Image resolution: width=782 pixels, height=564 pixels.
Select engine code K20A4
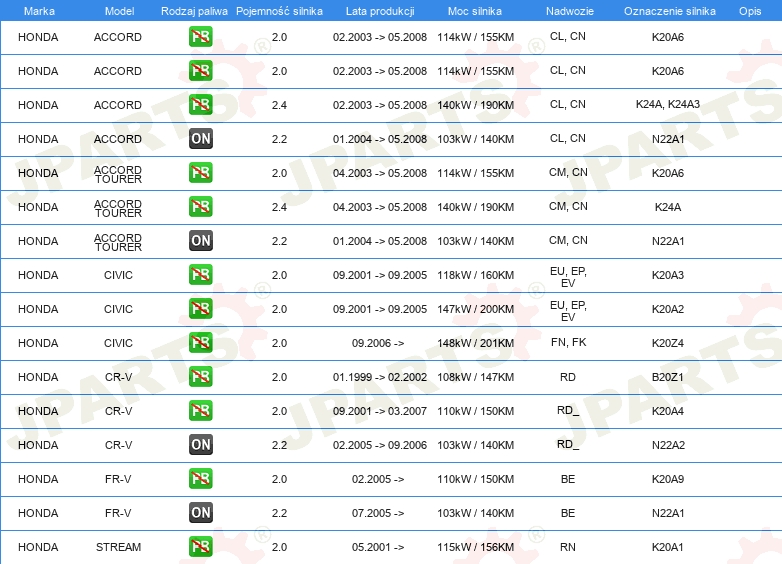[x=668, y=411]
